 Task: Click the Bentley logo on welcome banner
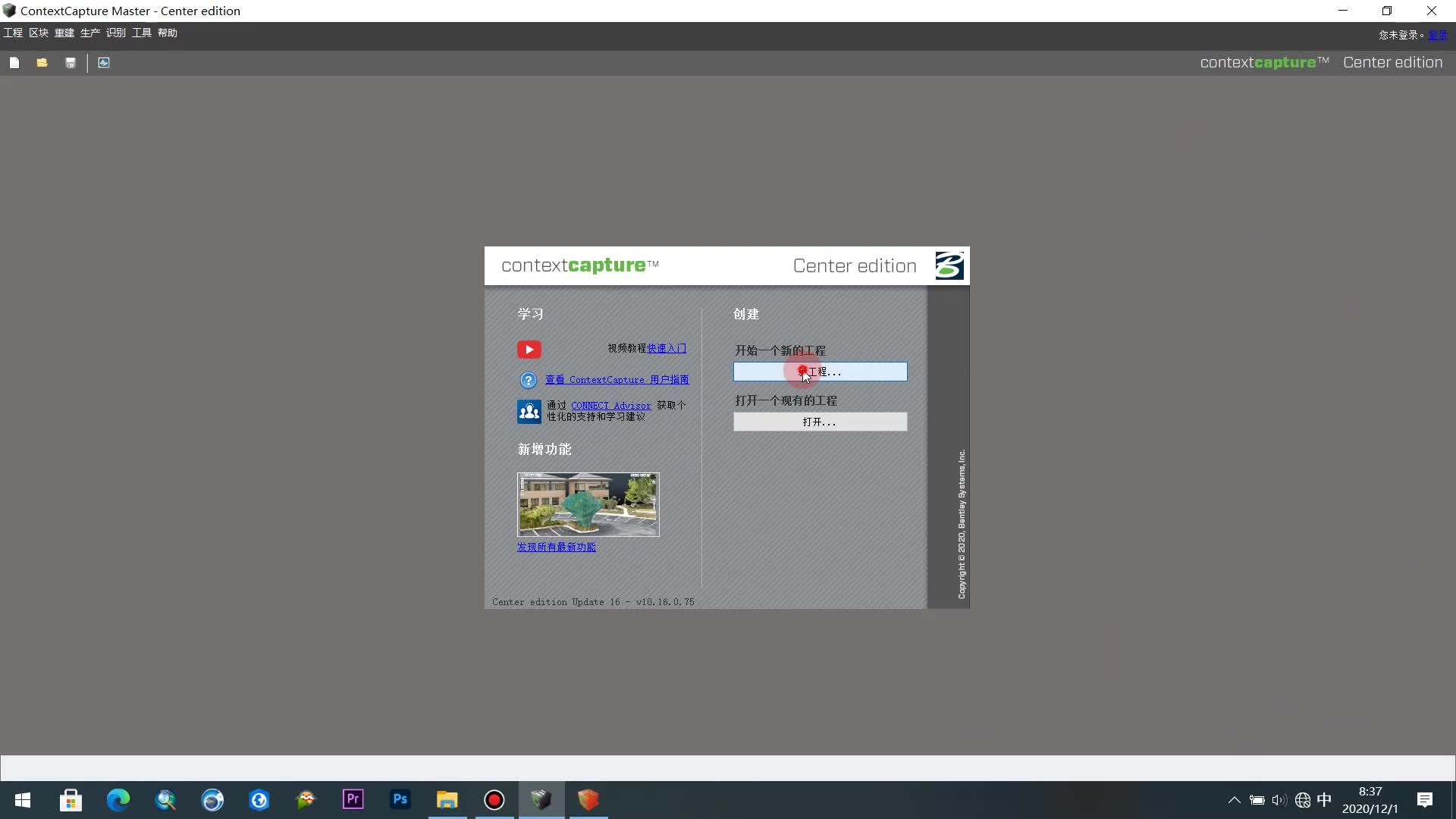tap(949, 266)
